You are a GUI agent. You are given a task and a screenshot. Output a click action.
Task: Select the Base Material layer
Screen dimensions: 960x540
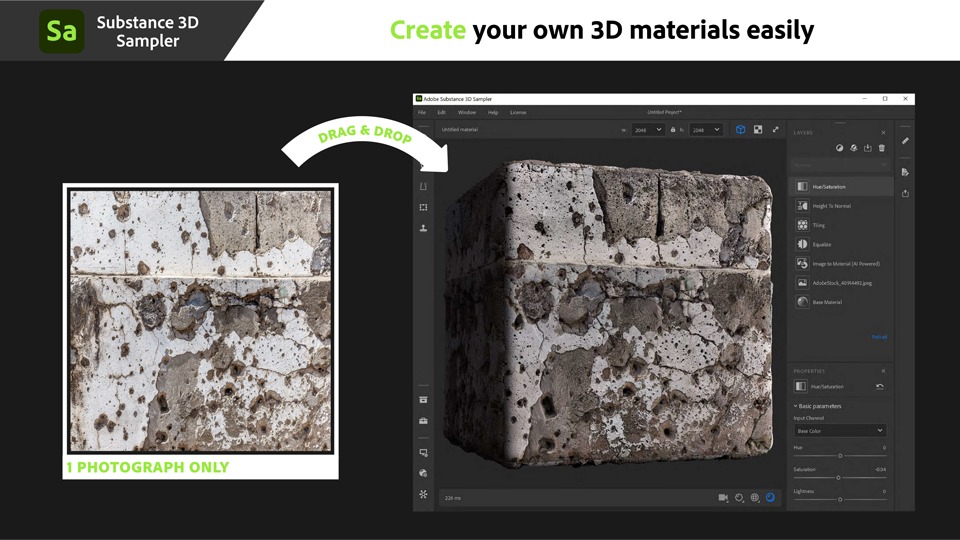(841, 302)
